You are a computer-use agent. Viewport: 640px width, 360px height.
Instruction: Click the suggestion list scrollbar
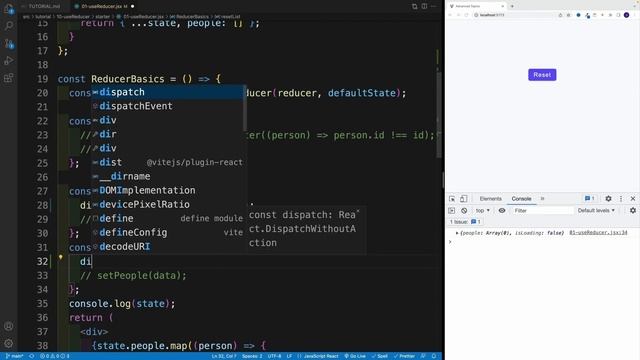(x=245, y=109)
